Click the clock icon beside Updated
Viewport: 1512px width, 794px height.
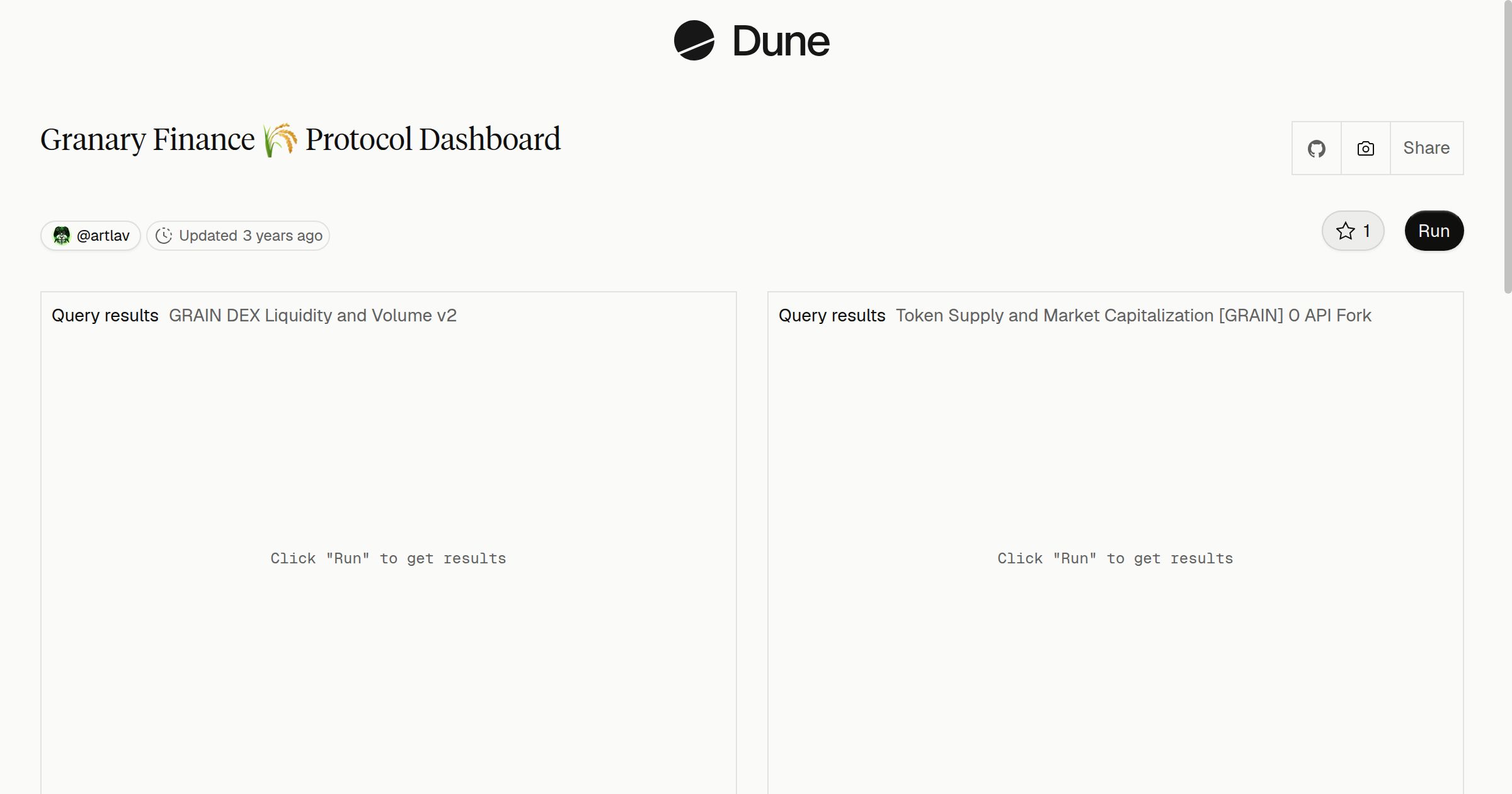tap(164, 236)
